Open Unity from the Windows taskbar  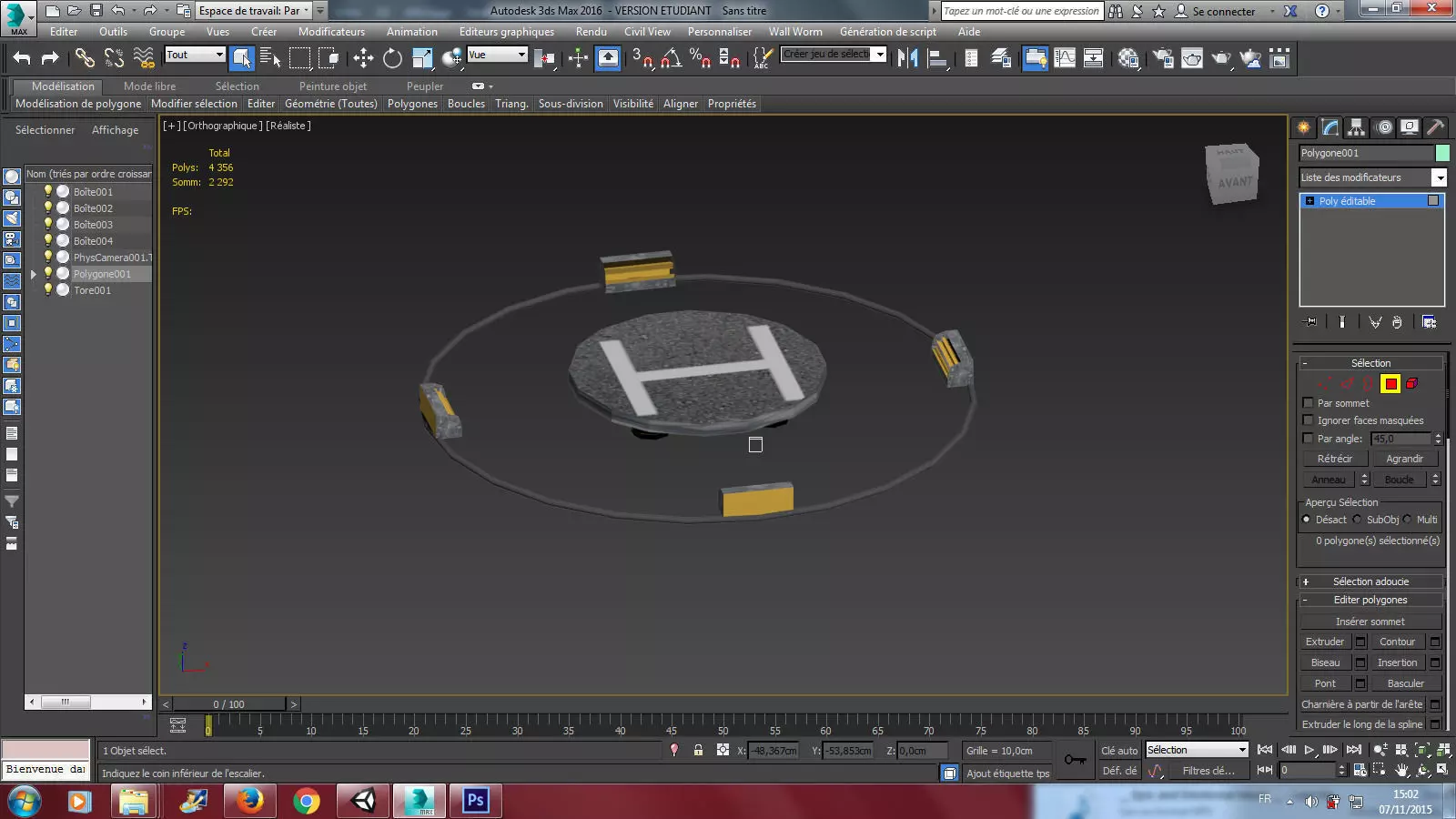(363, 801)
